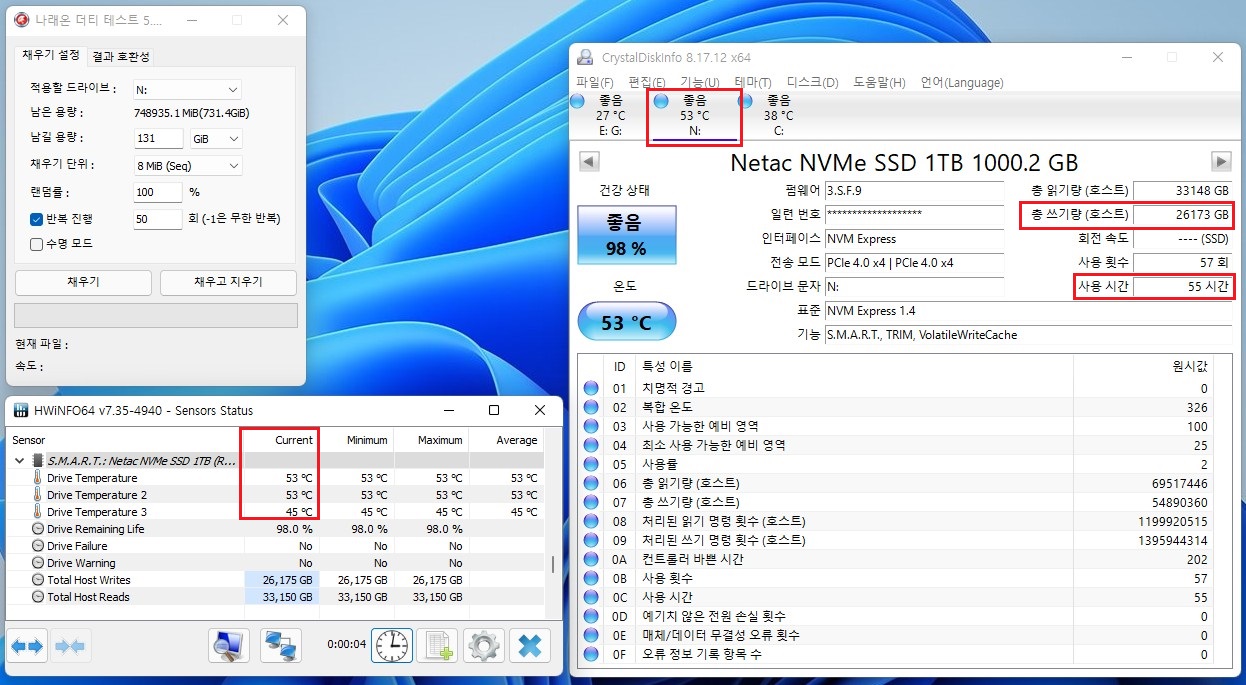The image size is (1246, 685).
Task: Open the 테마(T) menu
Action: [753, 82]
